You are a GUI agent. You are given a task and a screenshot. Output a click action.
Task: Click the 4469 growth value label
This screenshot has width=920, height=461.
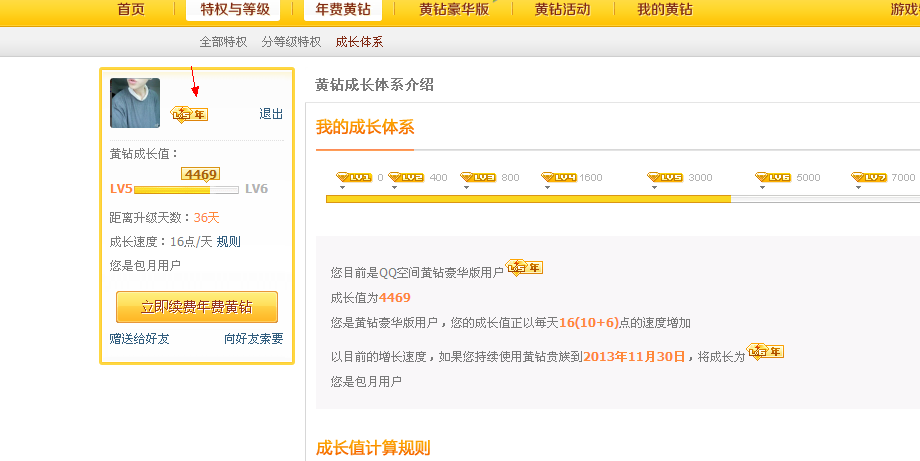pyautogui.click(x=201, y=175)
